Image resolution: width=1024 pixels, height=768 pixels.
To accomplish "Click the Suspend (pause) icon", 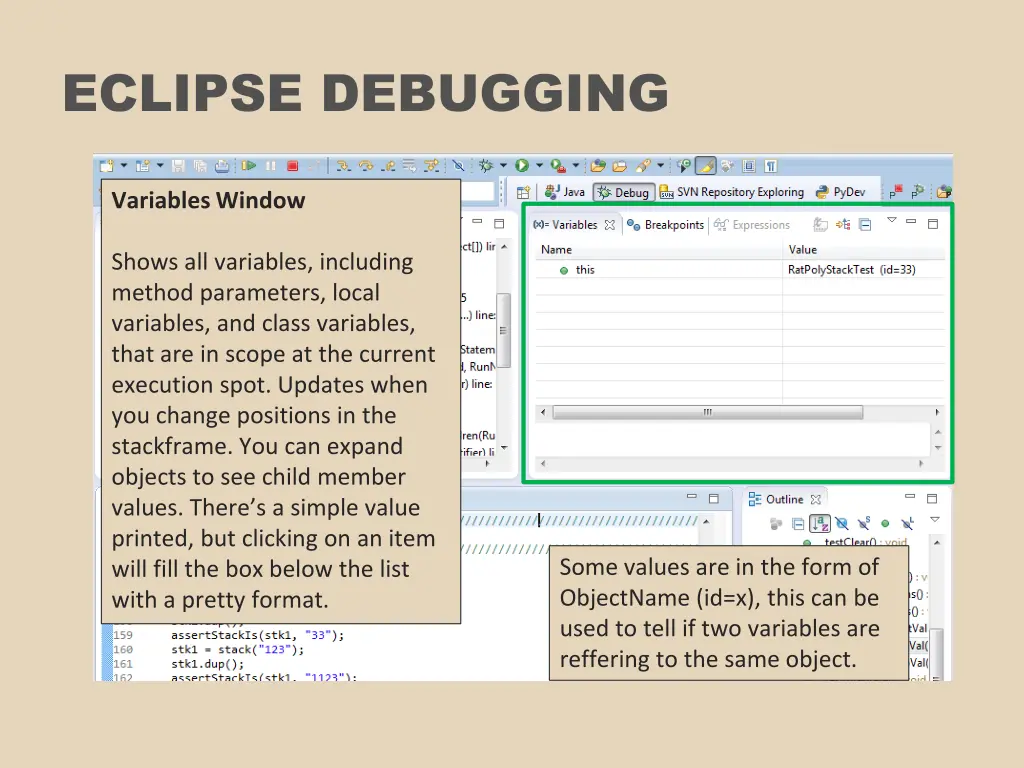I will coord(271,165).
